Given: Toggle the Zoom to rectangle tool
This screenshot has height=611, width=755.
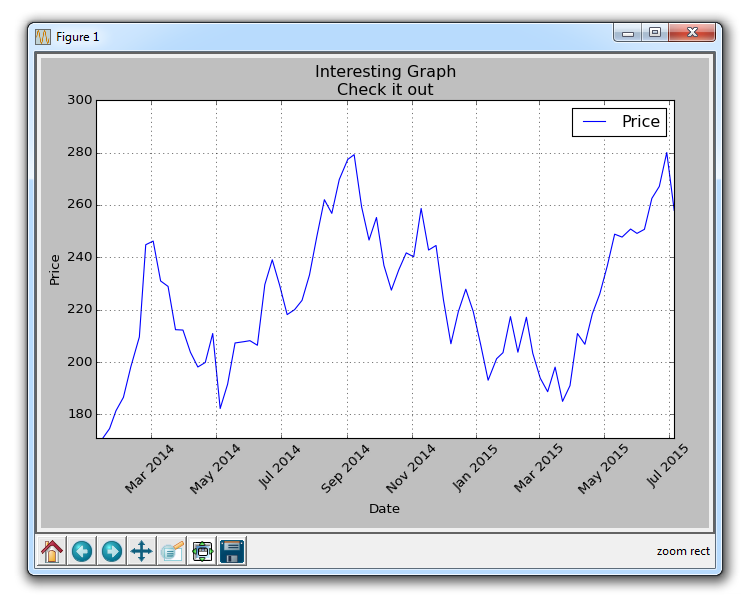Looking at the screenshot, I should tap(172, 551).
